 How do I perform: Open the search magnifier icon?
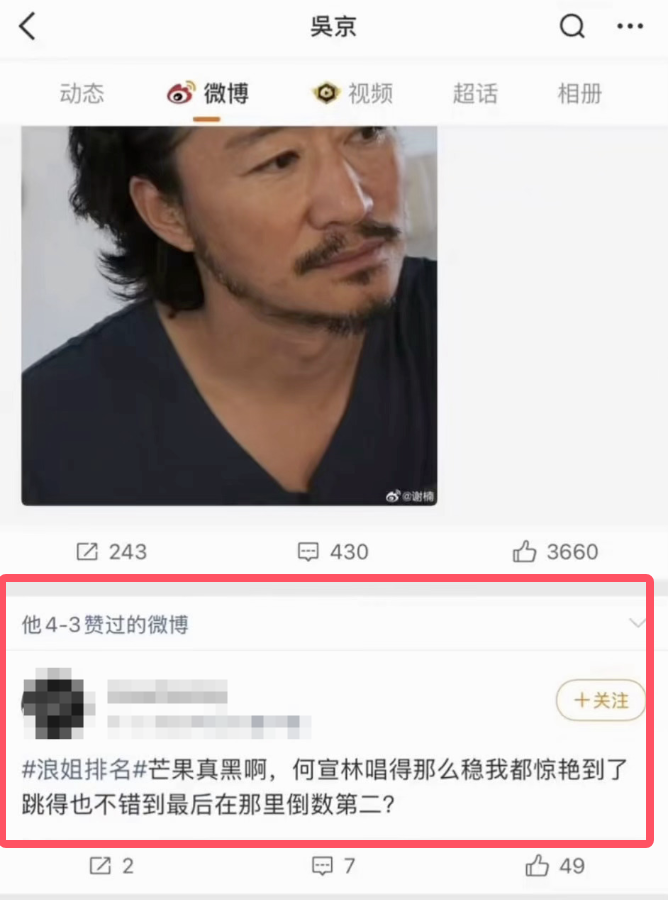click(572, 26)
